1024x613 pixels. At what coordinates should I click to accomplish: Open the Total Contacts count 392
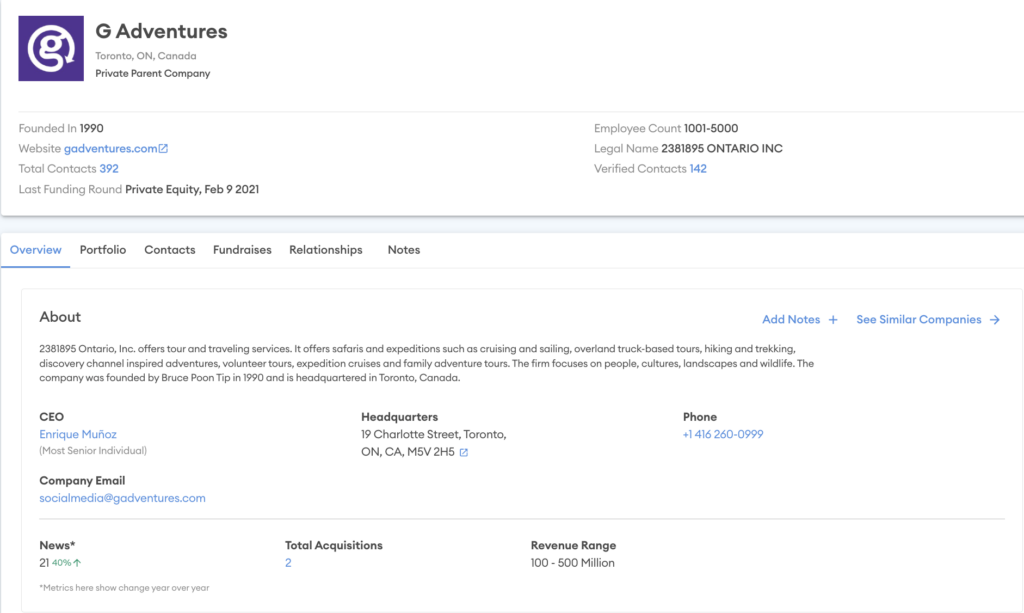(109, 168)
